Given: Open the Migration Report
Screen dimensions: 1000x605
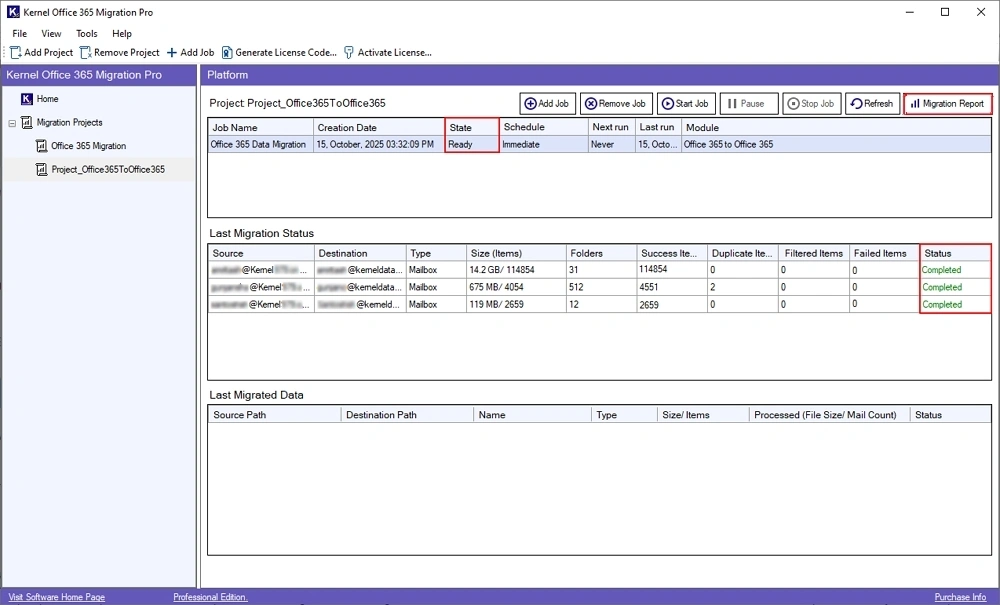Looking at the screenshot, I should tap(948, 104).
